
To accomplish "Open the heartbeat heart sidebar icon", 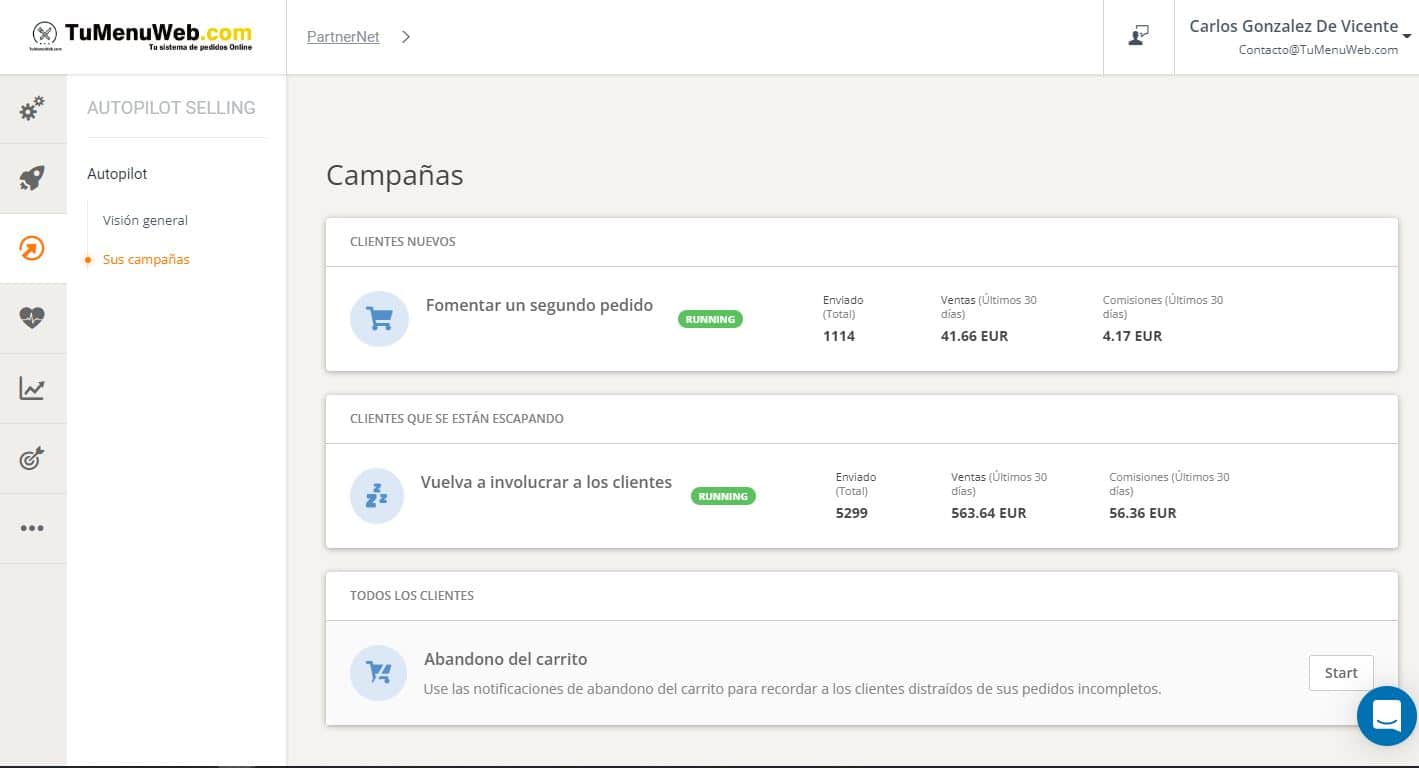I will [32, 318].
